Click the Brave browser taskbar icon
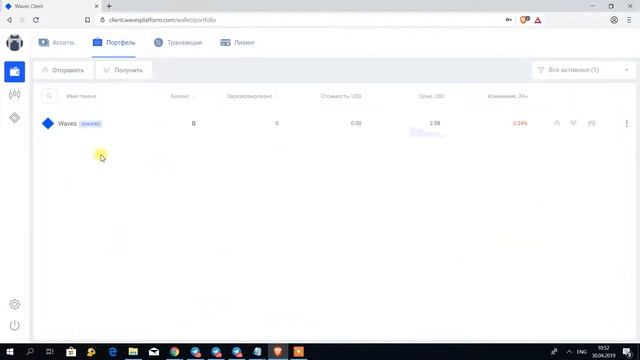This screenshot has height=360, width=640. (x=278, y=351)
